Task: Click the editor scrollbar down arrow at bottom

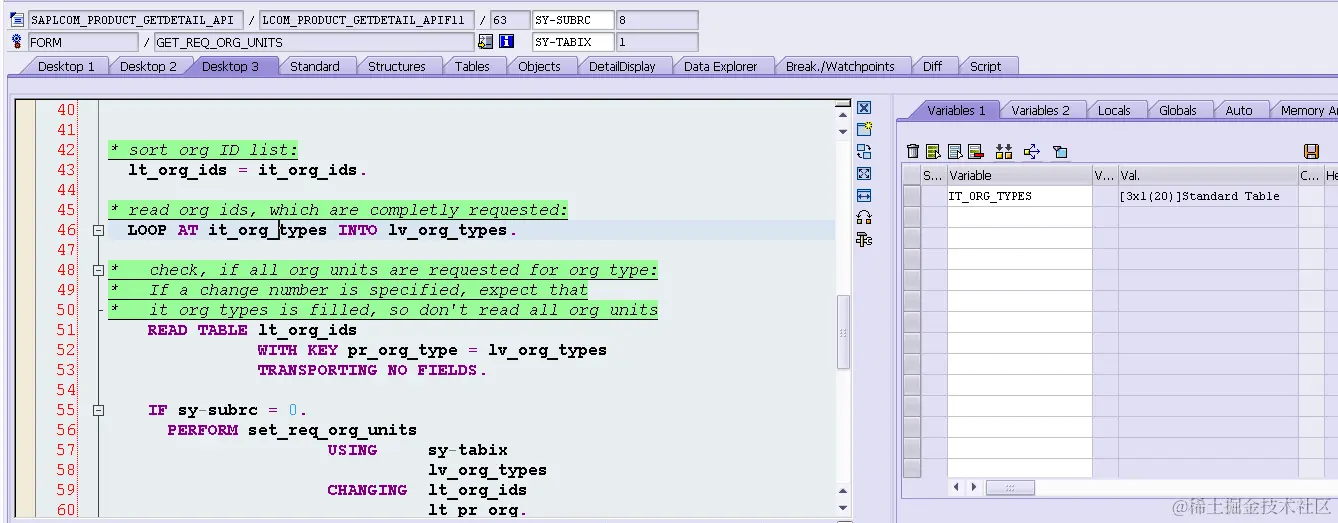Action: 843,508
